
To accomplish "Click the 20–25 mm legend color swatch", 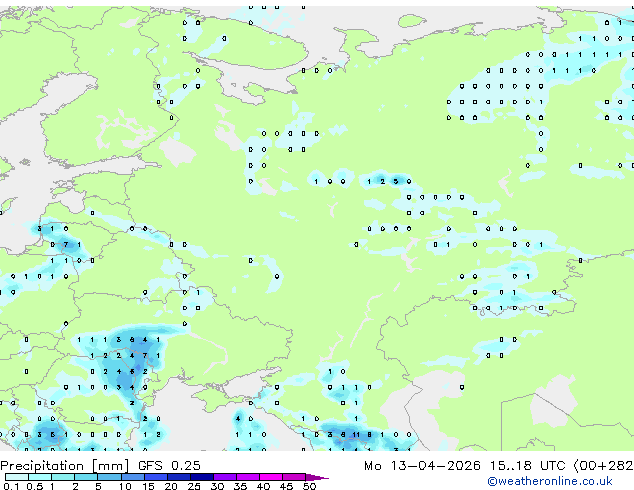I will (178, 477).
